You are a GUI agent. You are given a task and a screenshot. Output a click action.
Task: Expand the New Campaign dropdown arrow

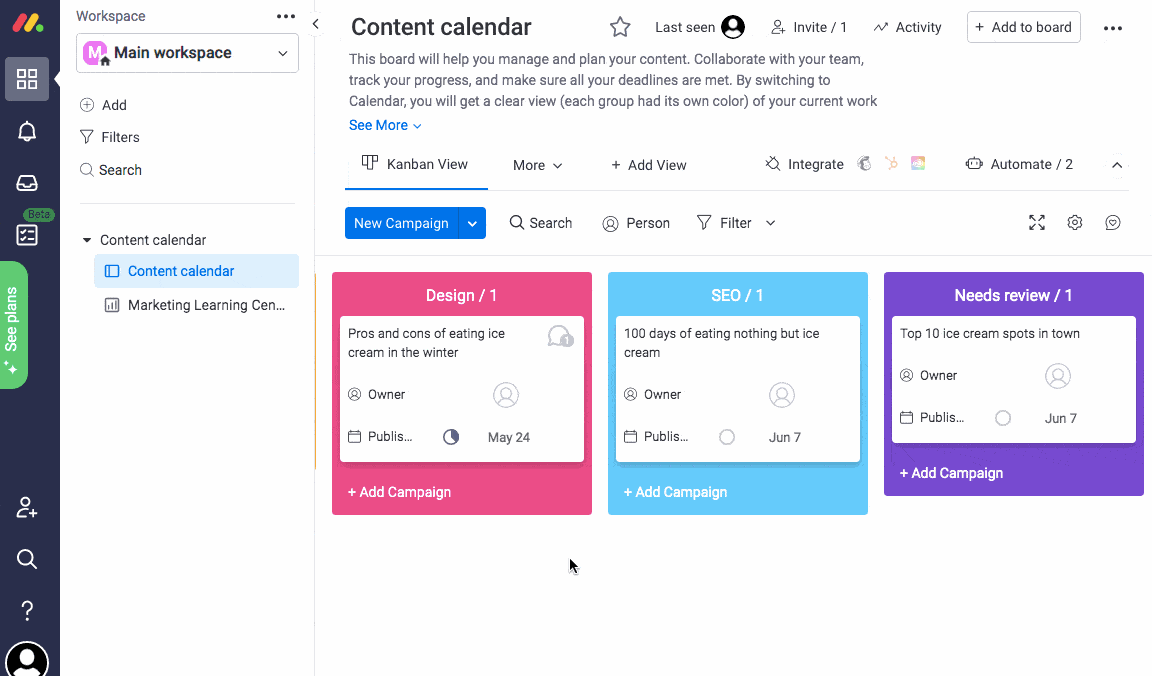click(472, 223)
